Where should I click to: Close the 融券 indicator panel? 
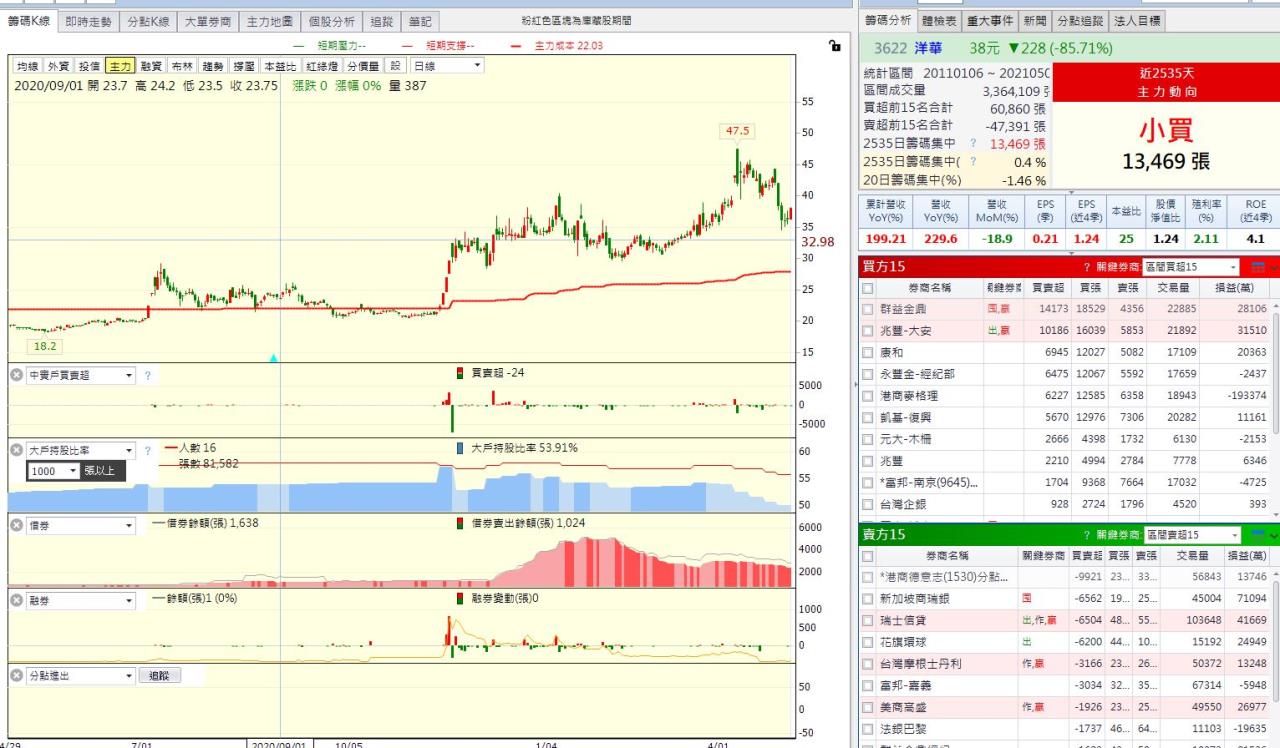coord(17,600)
